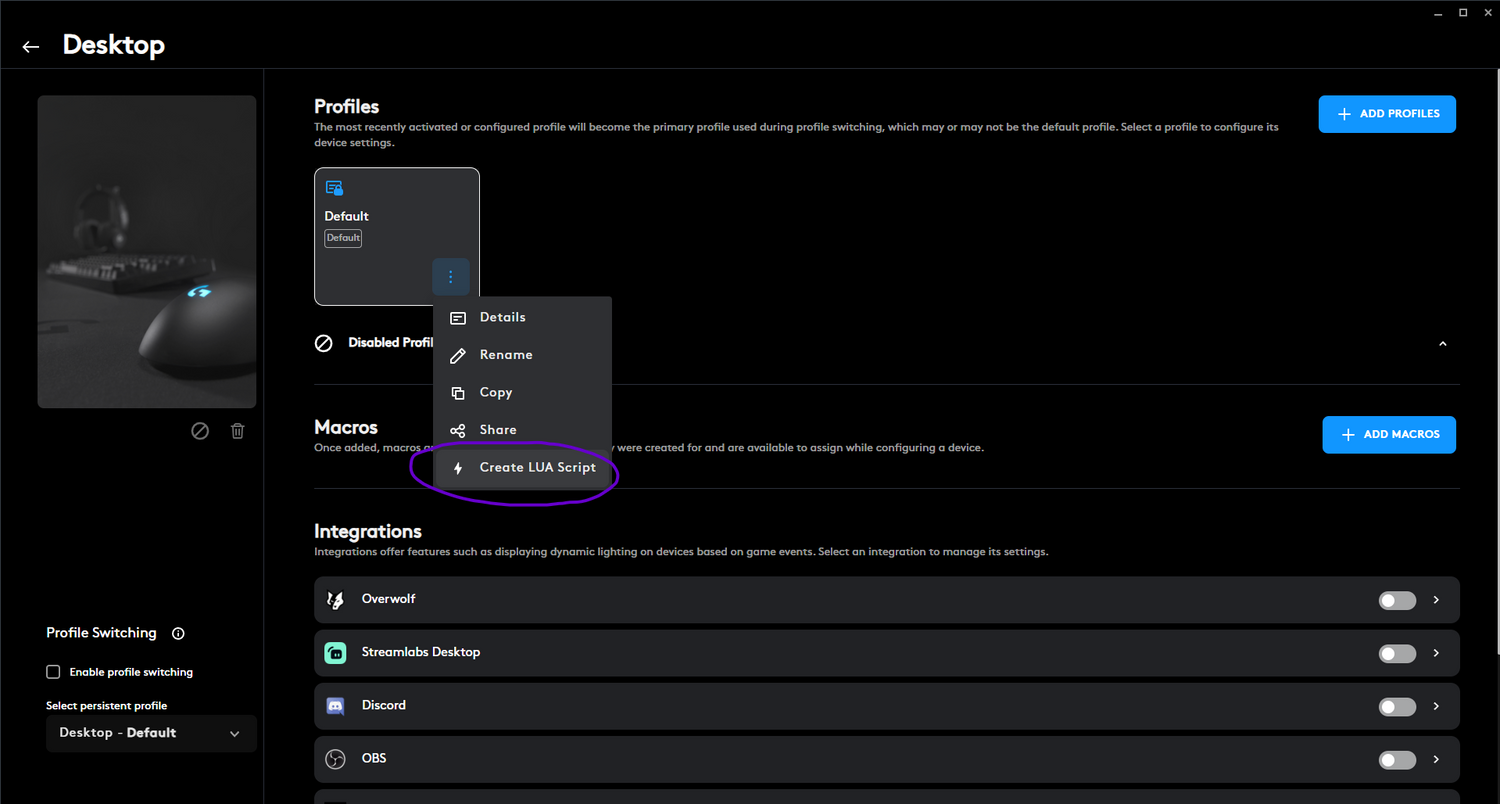Expand the Streamlabs Desktop settings chevron
Viewport: 1500px width, 804px height.
tap(1436, 653)
